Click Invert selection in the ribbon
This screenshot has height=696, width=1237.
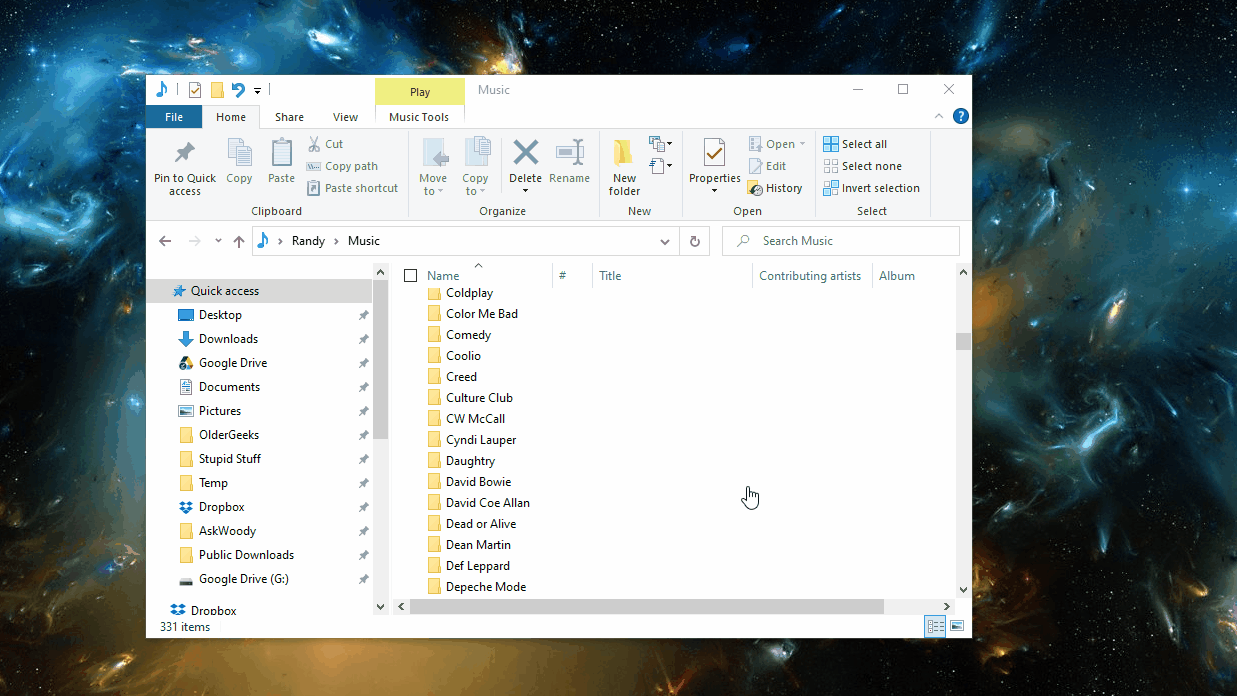(x=871, y=188)
